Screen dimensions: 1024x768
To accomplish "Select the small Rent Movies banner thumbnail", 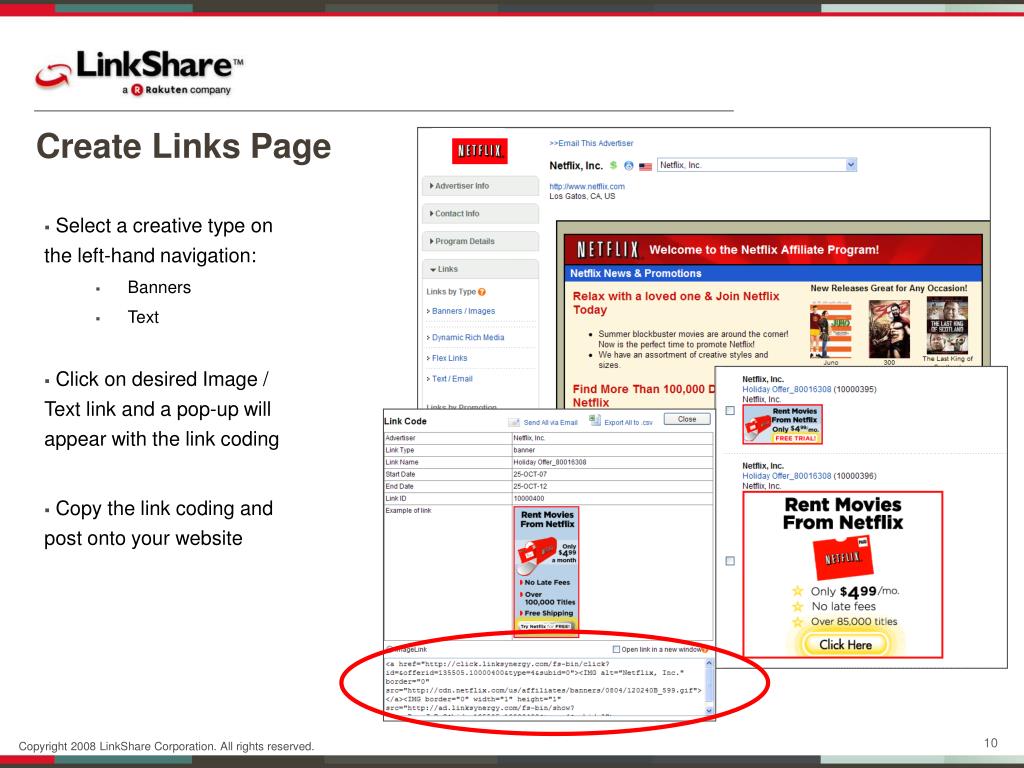I will click(782, 424).
